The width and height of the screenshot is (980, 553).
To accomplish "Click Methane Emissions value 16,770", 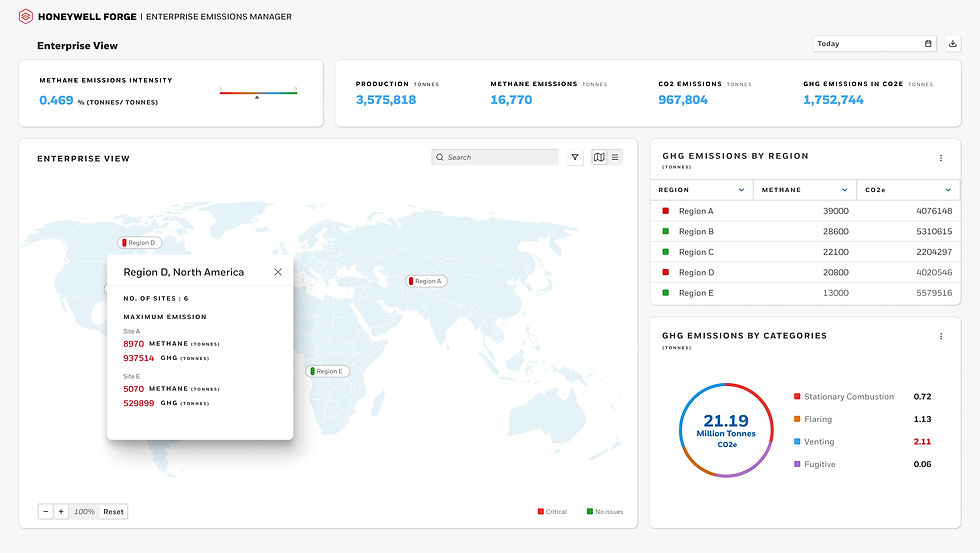I will [x=511, y=100].
